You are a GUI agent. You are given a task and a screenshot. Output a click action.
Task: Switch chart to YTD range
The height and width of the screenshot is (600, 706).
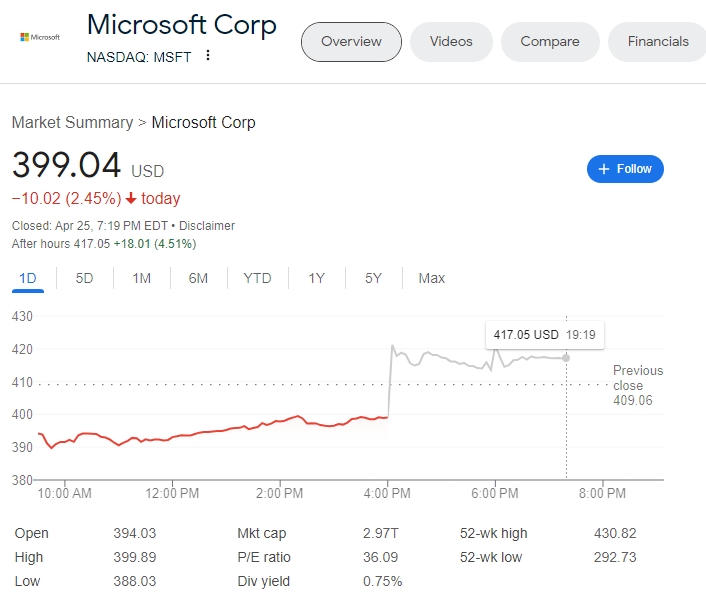257,278
